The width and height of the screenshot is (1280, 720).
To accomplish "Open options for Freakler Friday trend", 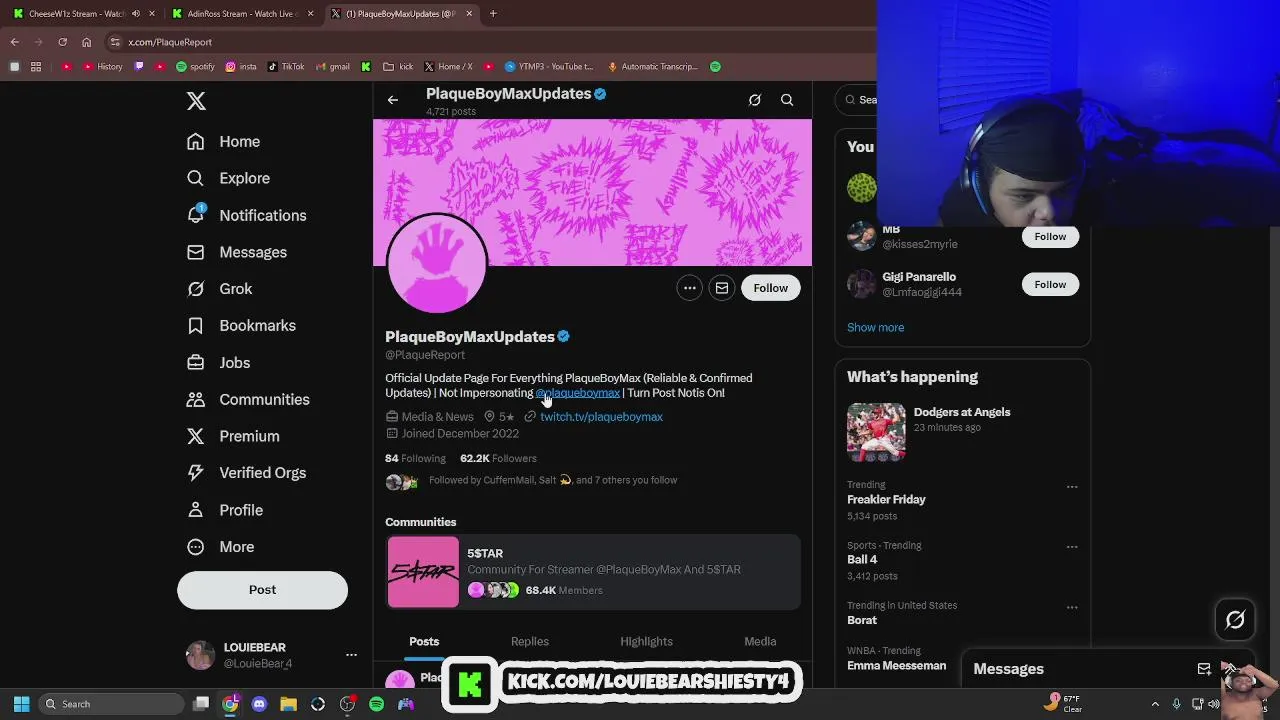I will pyautogui.click(x=1072, y=487).
